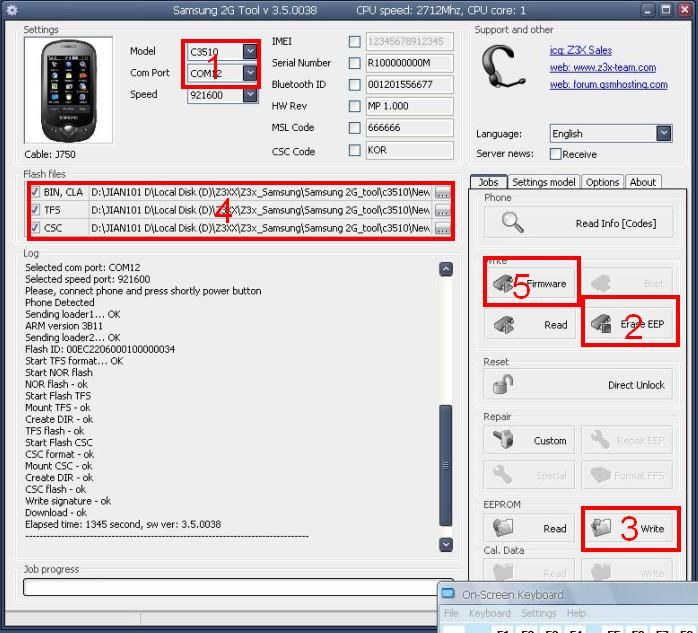Click the Cal. Data Read button

tap(529, 571)
